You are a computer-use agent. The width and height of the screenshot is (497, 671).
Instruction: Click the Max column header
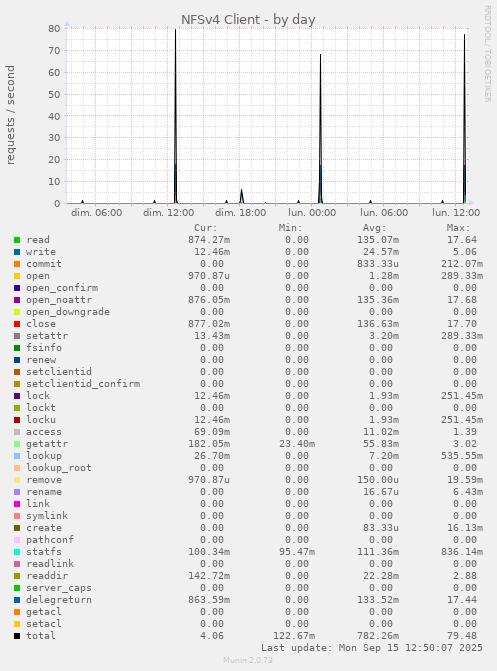[458, 228]
